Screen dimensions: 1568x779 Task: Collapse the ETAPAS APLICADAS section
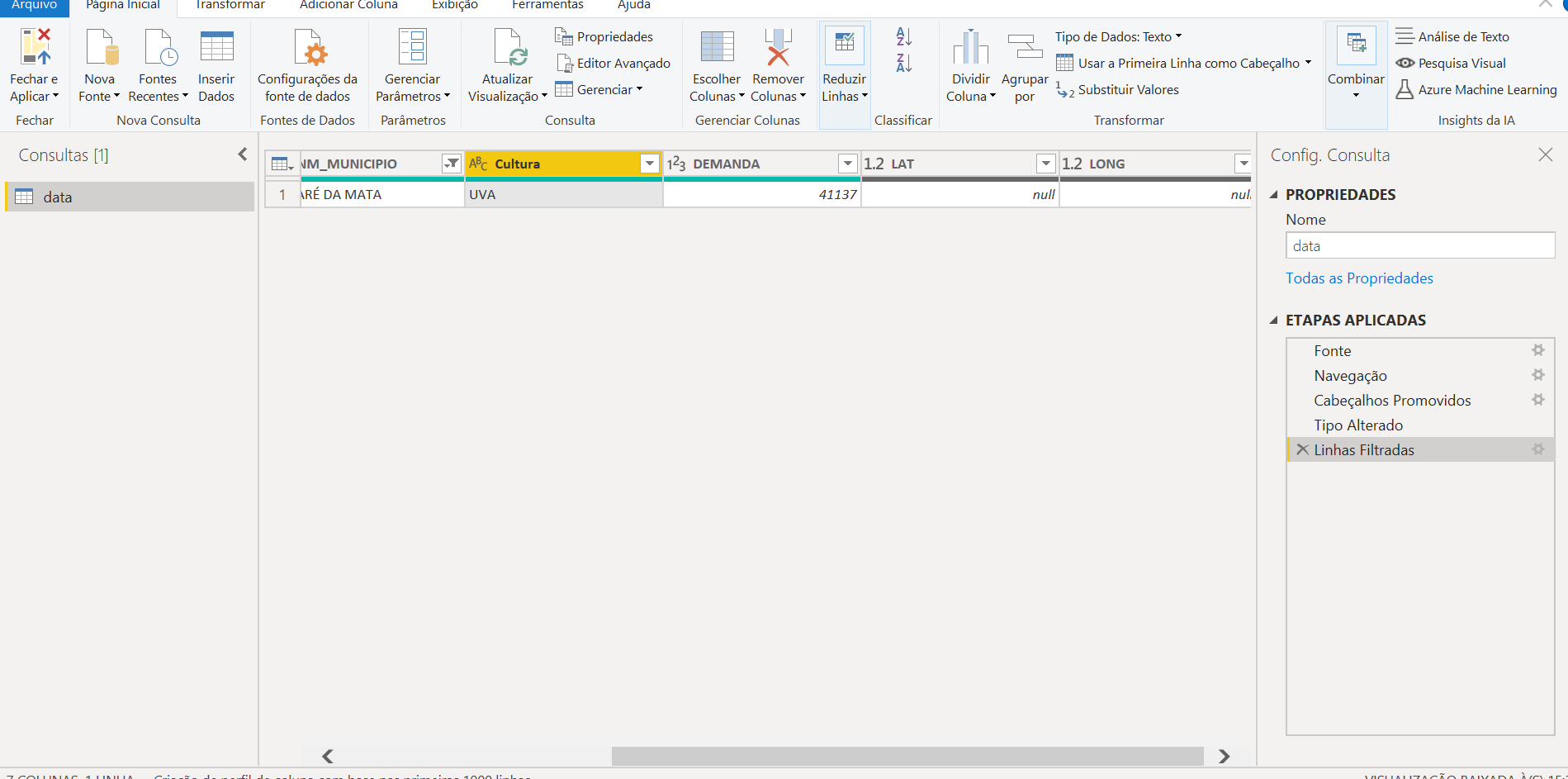tap(1273, 320)
